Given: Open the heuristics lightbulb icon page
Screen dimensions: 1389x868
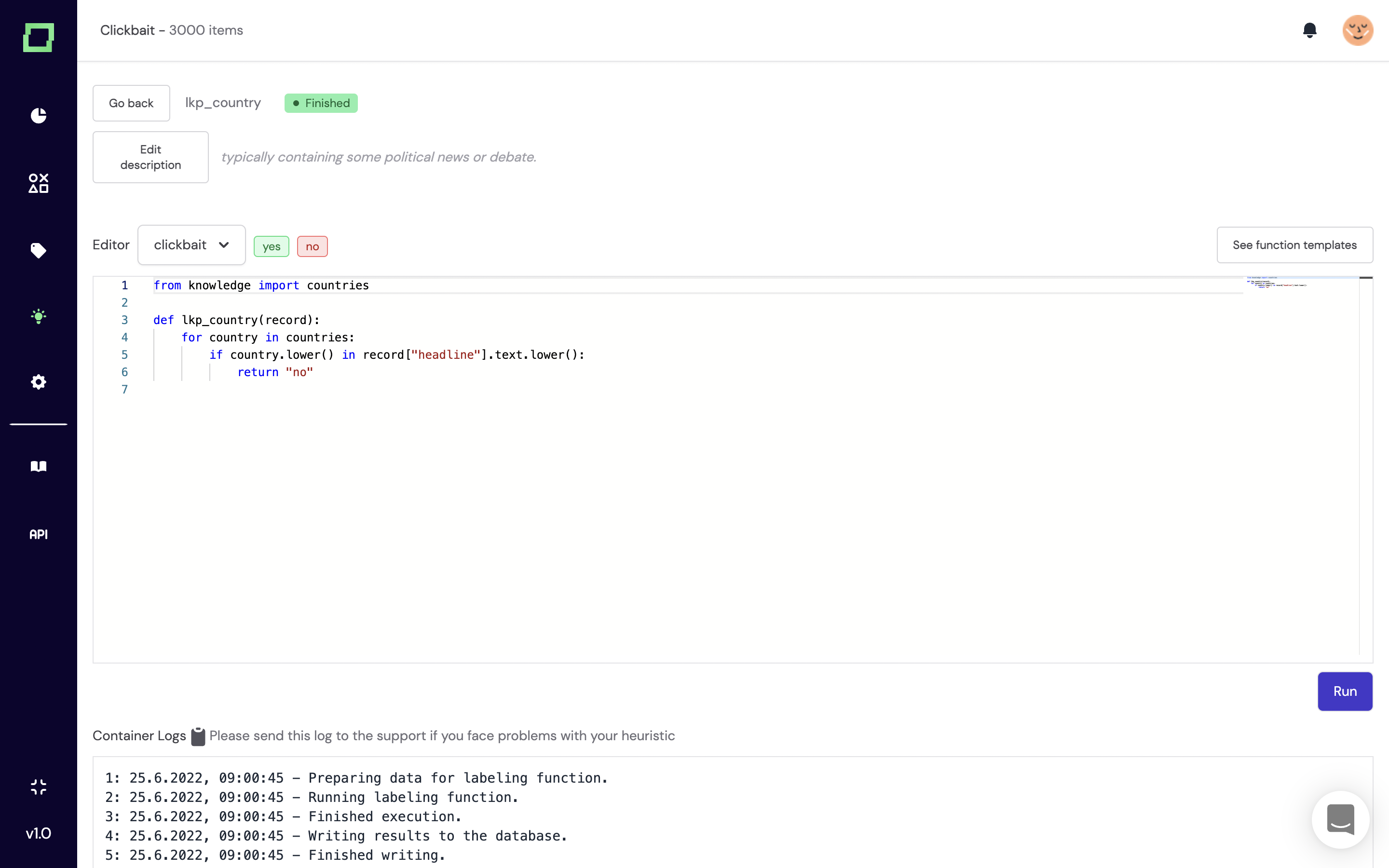Looking at the screenshot, I should [39, 316].
